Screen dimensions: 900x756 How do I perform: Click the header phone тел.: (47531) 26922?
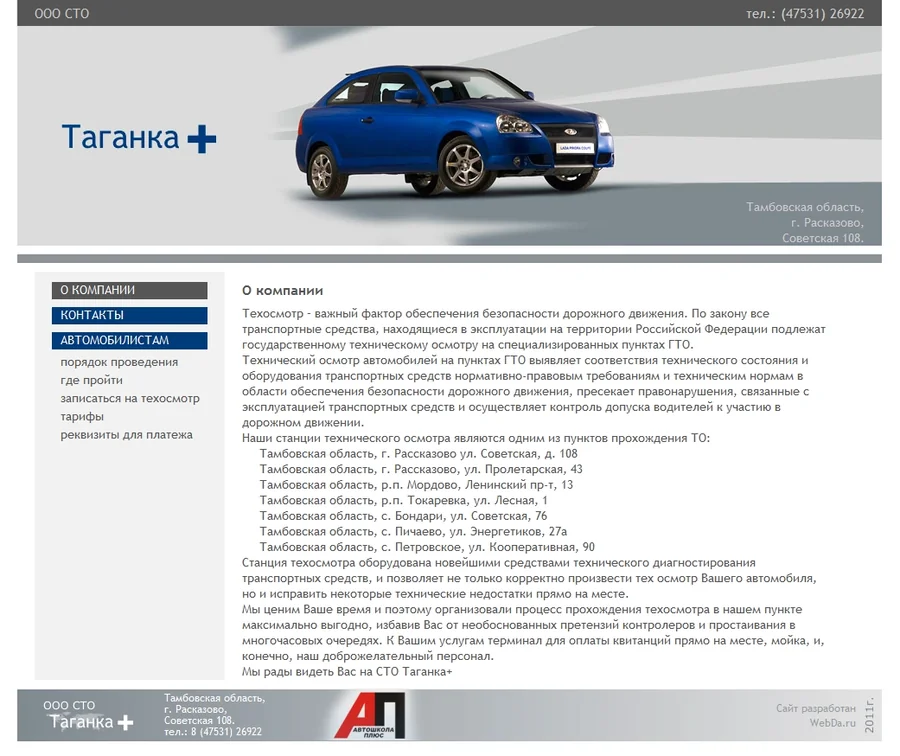805,14
